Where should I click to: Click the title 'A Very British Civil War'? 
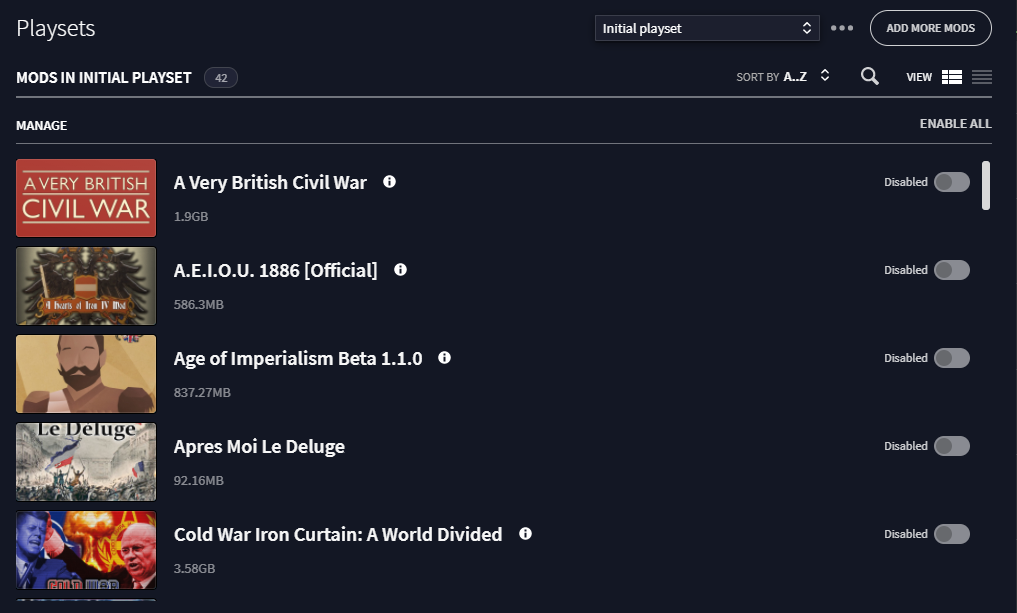[270, 183]
